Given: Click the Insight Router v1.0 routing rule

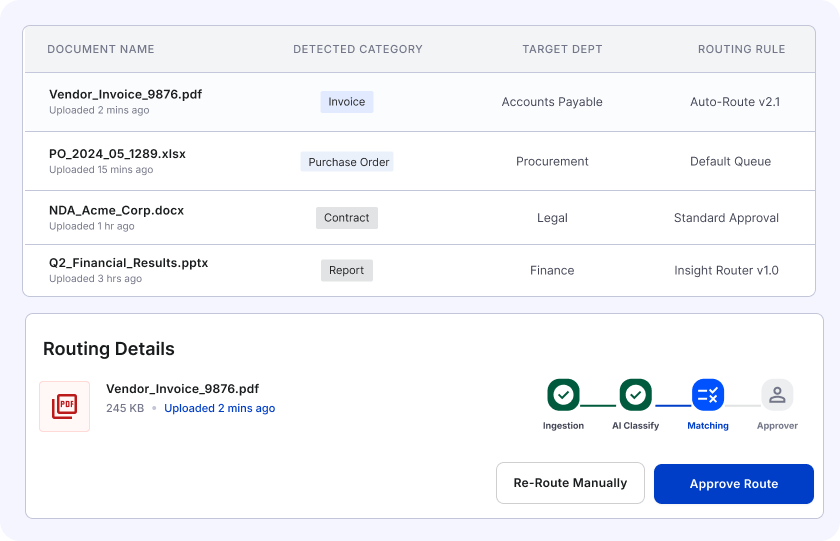Looking at the screenshot, I should click(726, 270).
